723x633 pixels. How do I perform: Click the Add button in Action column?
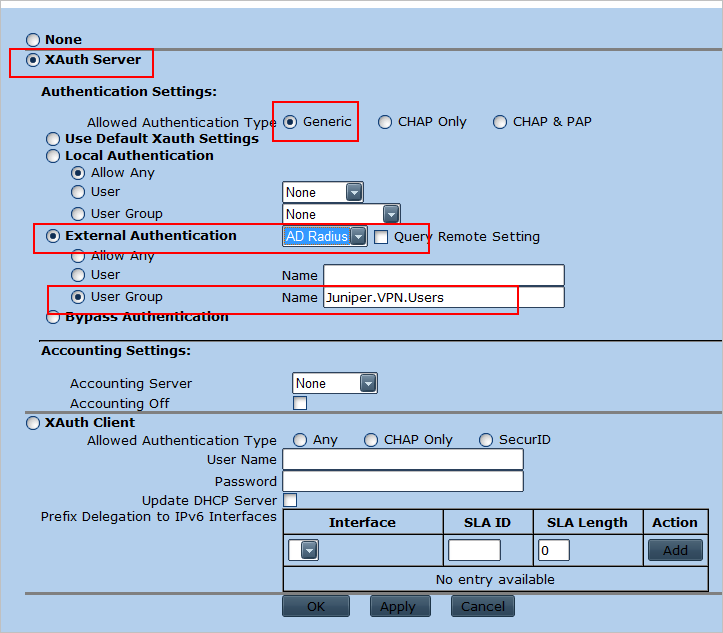point(675,550)
